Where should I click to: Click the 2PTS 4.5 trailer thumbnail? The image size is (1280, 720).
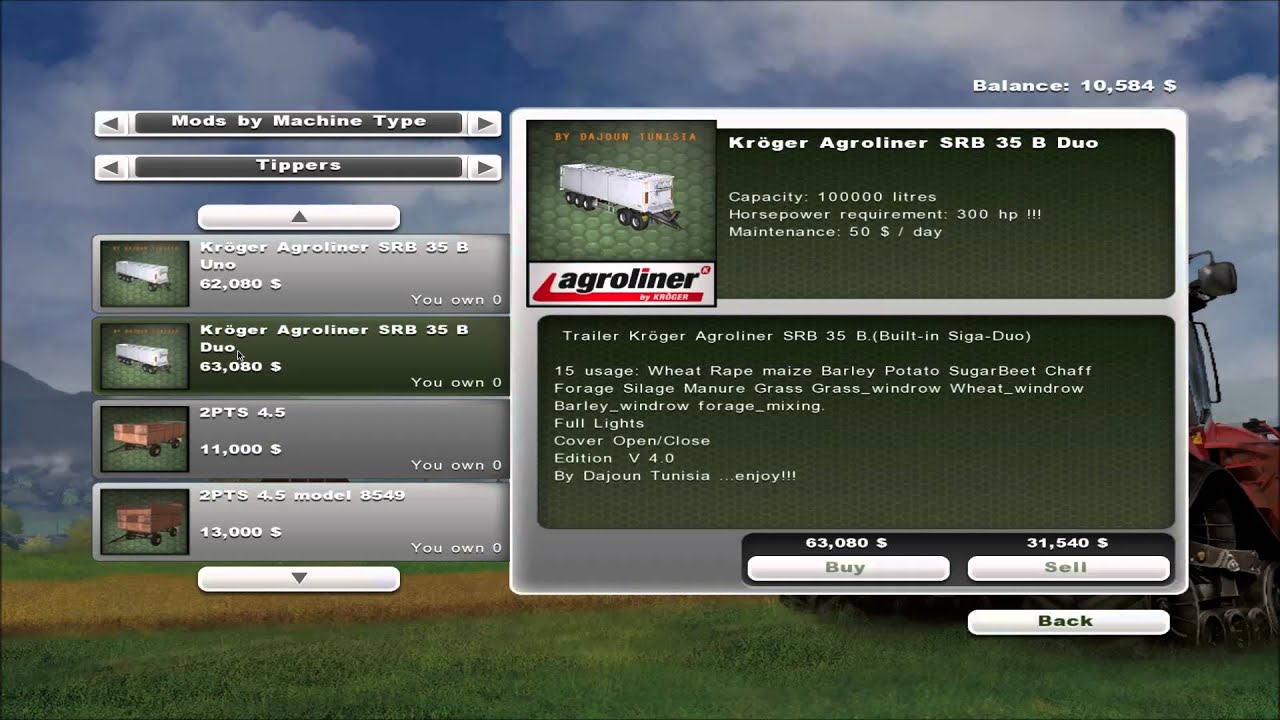144,438
